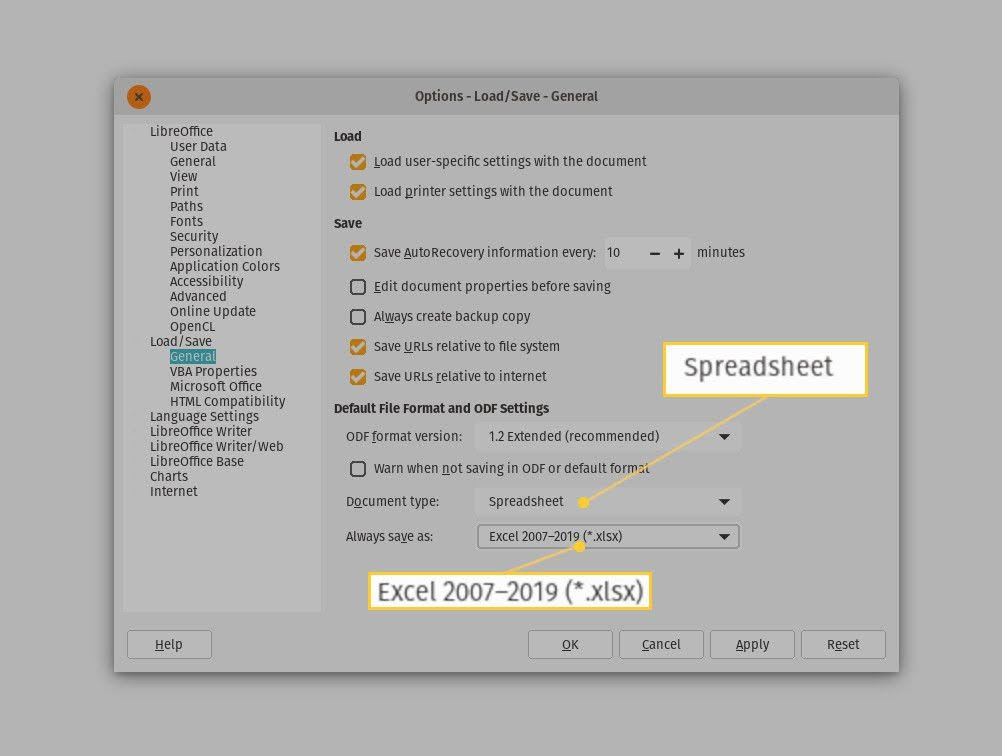Click the AutoRecovery minutes input field
The width and height of the screenshot is (1002, 756).
click(x=623, y=253)
